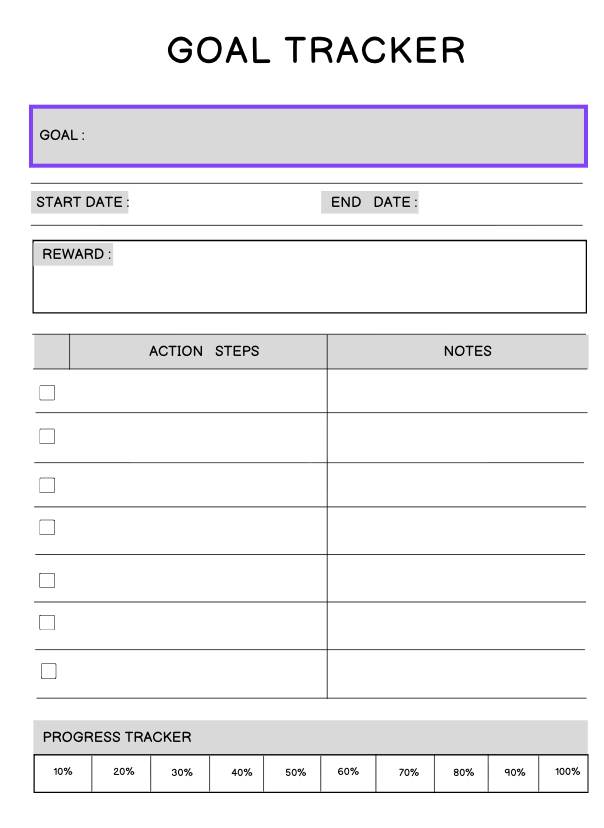Check the first action step checkbox
604x828 pixels.
47,393
